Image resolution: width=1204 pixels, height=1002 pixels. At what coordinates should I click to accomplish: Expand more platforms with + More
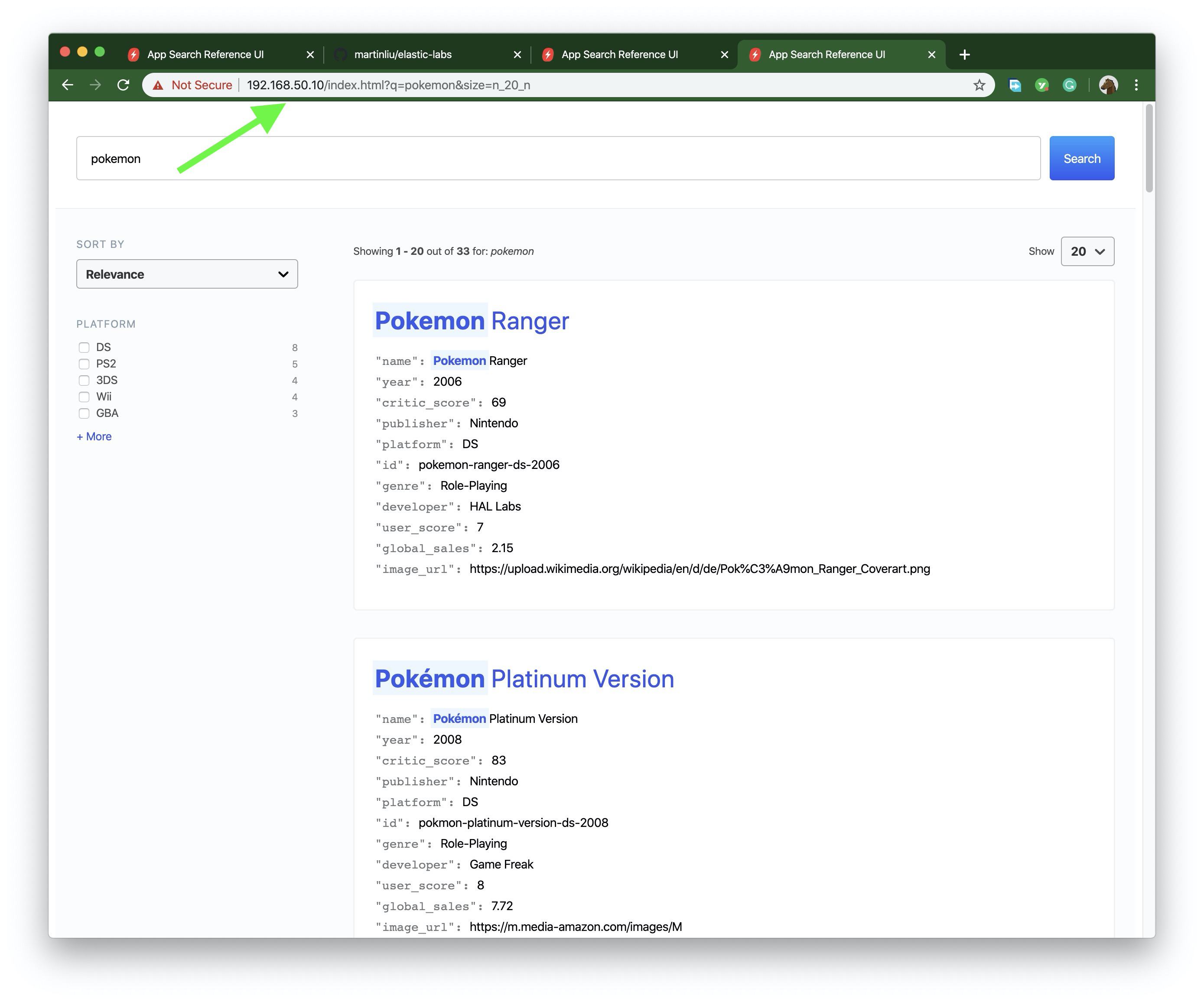[x=94, y=436]
